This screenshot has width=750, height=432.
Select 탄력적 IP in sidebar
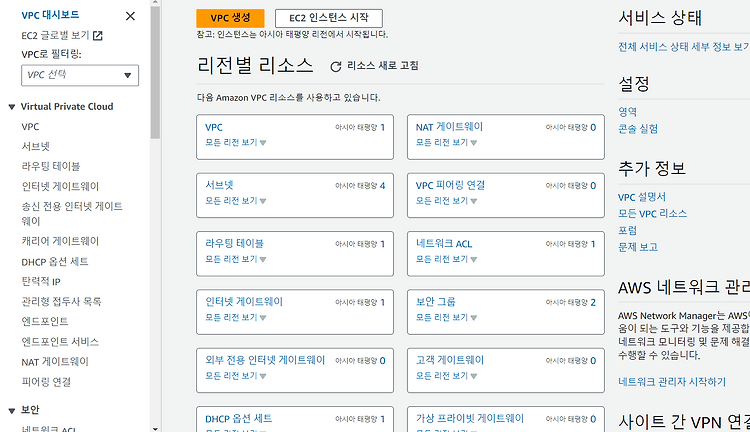coord(41,282)
